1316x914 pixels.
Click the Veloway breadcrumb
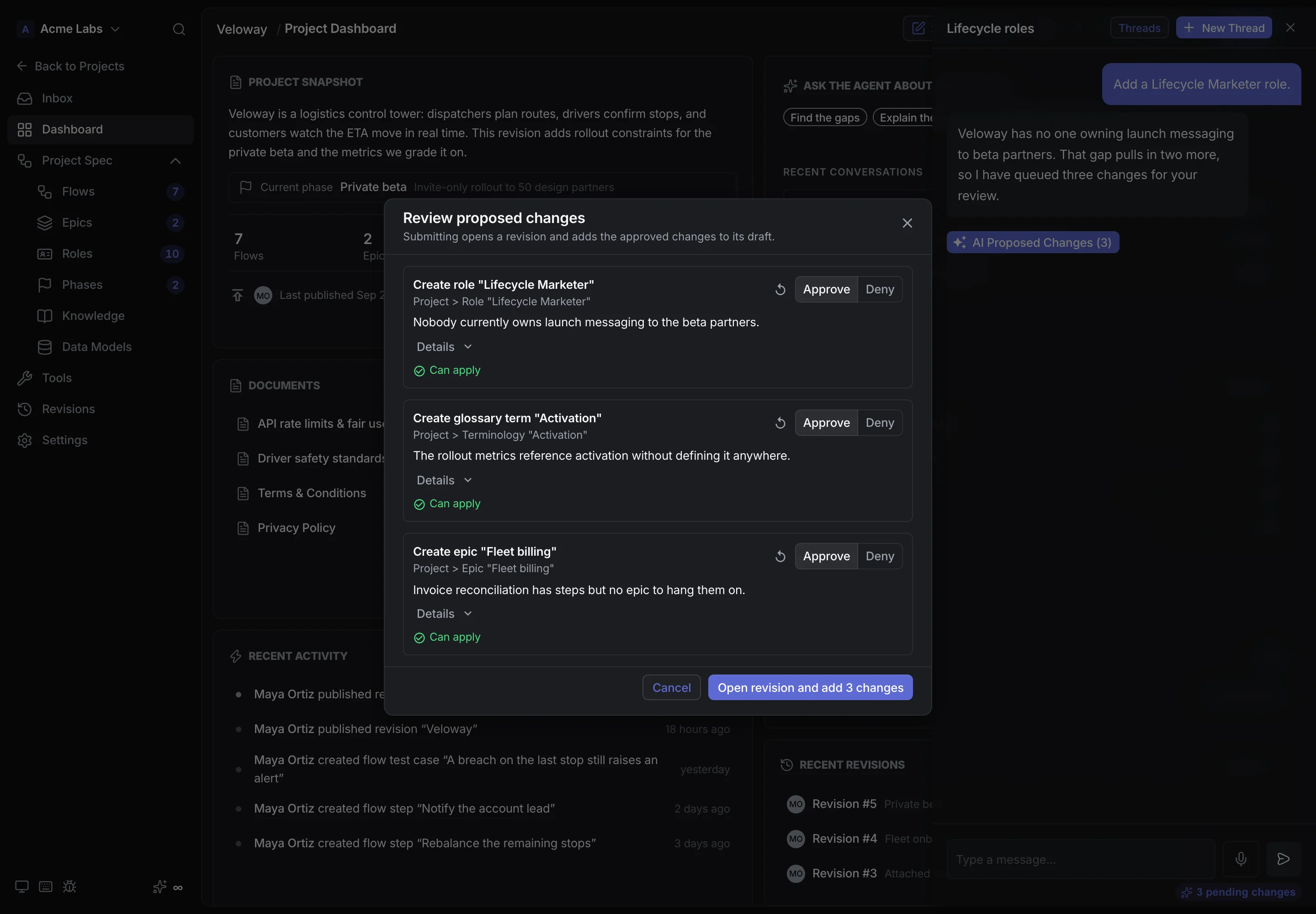[242, 29]
